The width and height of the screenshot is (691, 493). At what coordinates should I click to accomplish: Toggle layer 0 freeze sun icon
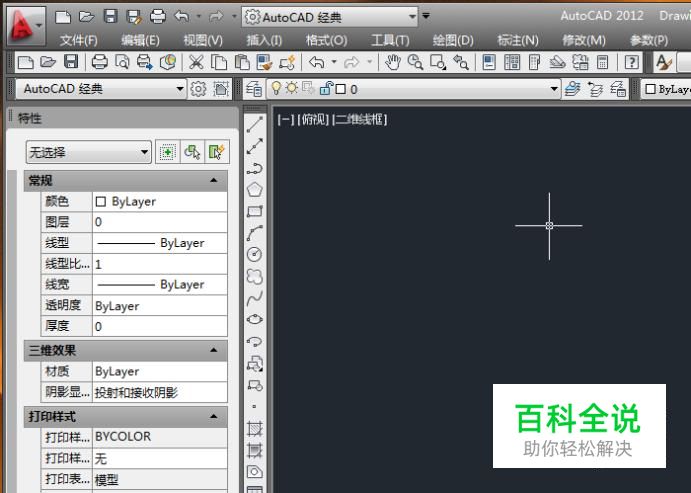coord(292,89)
